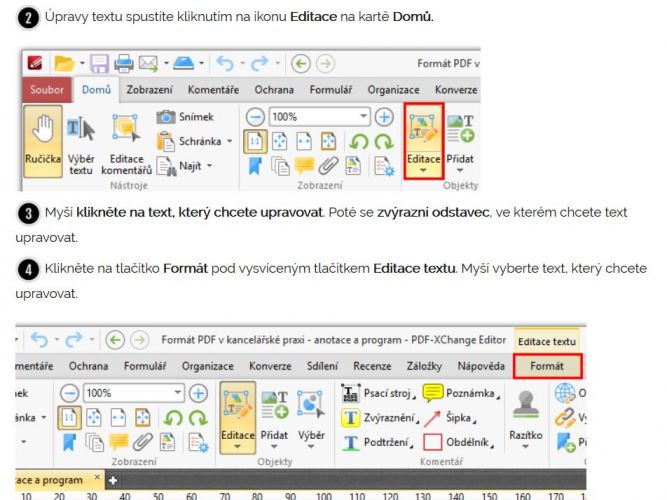This screenshot has height=500, width=667.
Task: Open zoom 100% dropdown in lower screenshot
Action: point(178,393)
